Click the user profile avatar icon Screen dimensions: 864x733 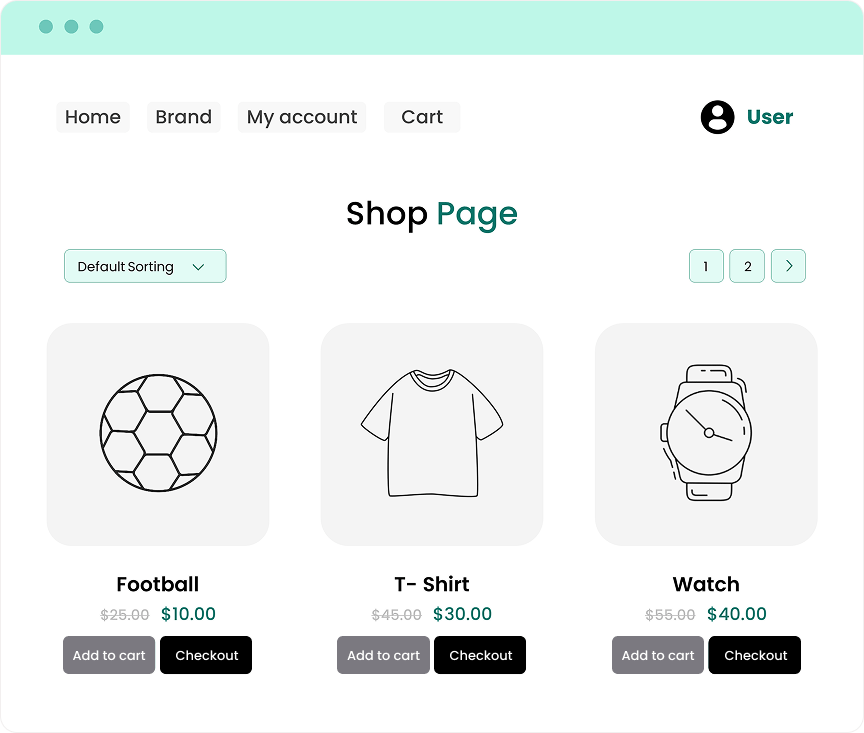[717, 117]
